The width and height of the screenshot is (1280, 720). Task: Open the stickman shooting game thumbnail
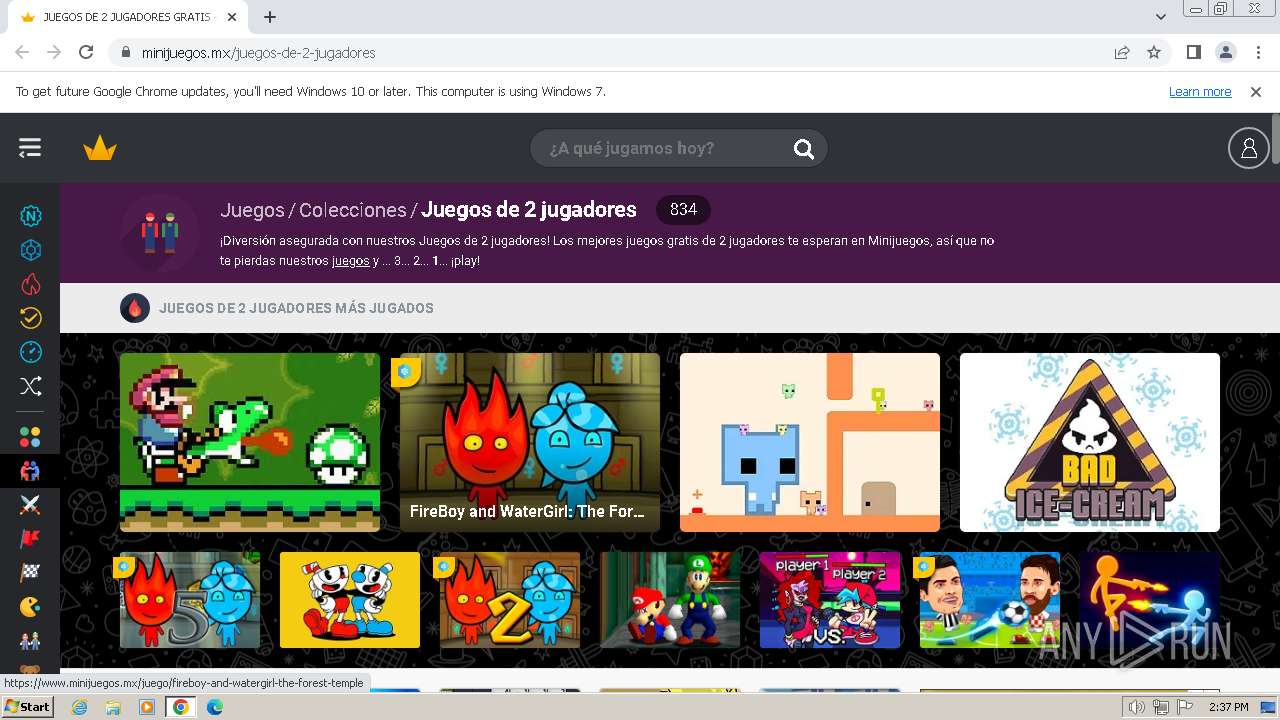(1150, 600)
